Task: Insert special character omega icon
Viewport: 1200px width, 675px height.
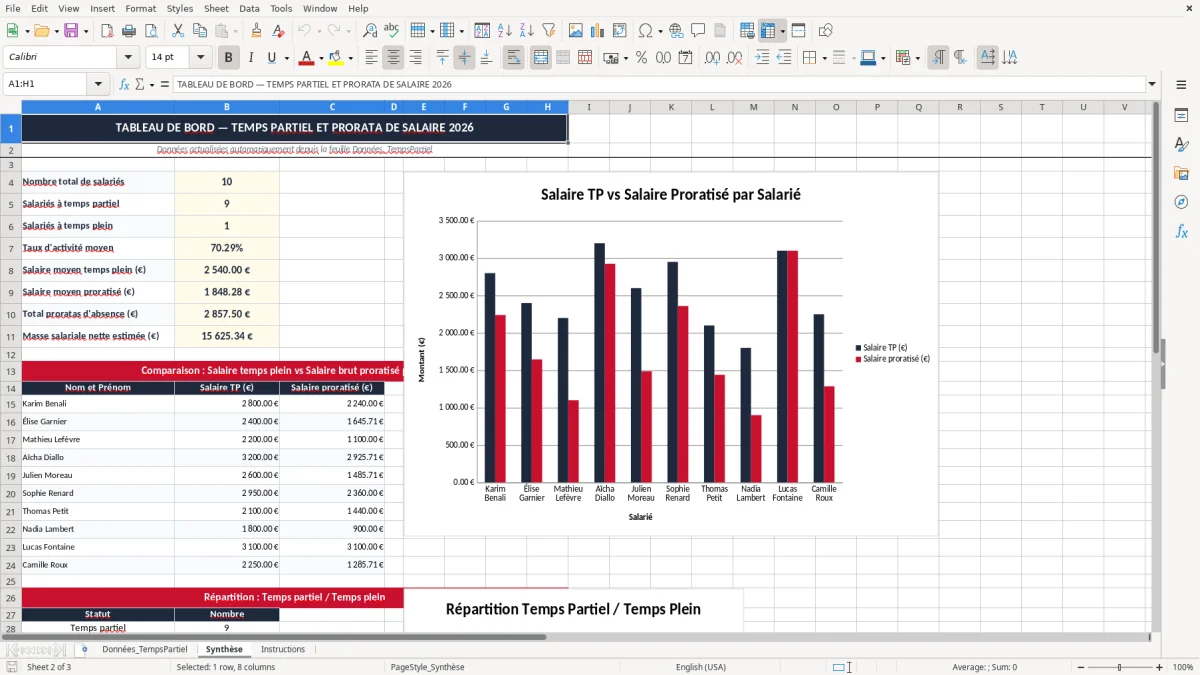Action: (x=645, y=31)
